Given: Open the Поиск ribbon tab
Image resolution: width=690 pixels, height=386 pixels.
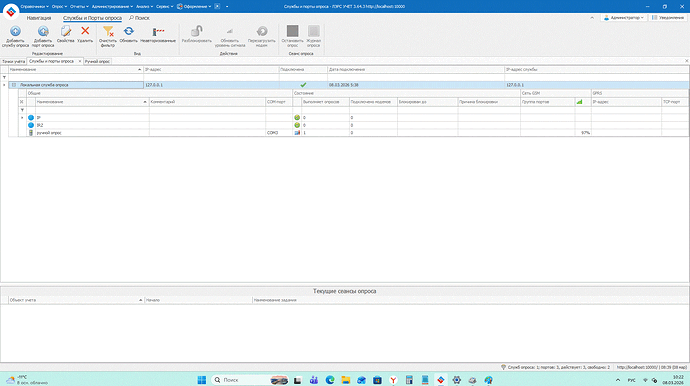Looking at the screenshot, I should (139, 18).
